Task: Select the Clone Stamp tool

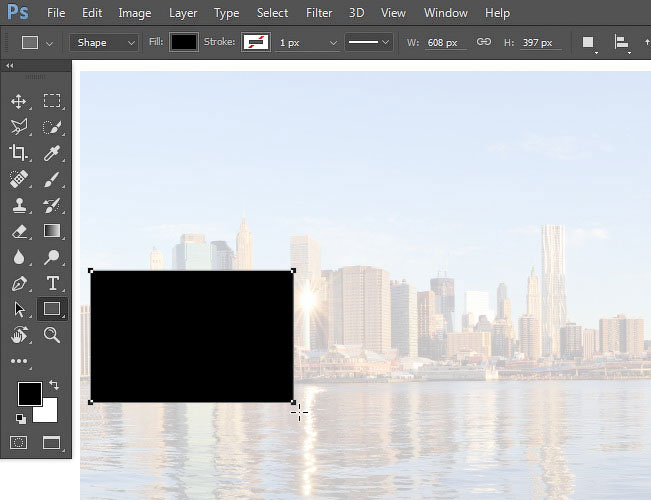Action: click(19, 205)
